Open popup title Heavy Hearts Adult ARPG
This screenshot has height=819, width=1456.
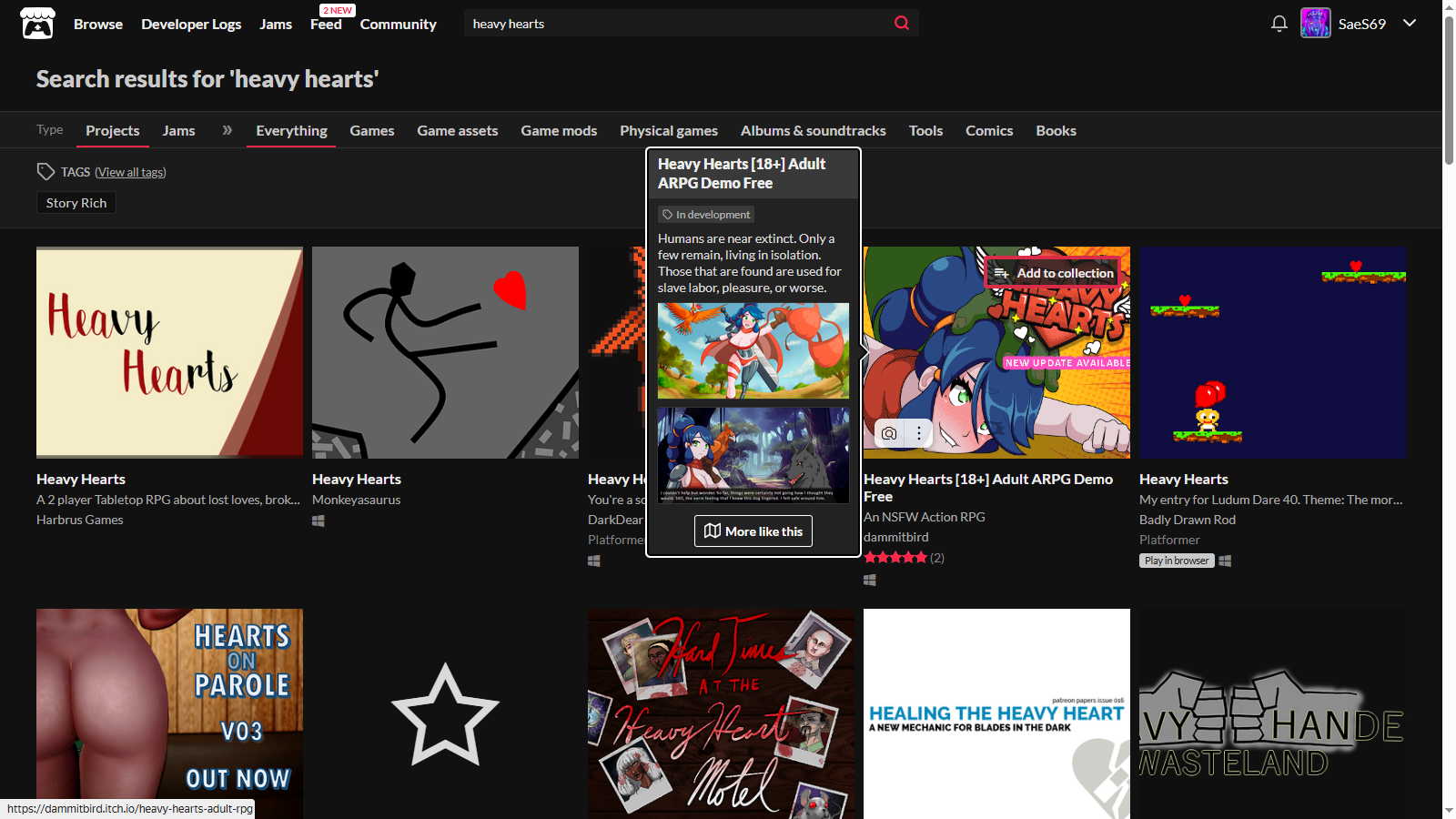click(742, 173)
